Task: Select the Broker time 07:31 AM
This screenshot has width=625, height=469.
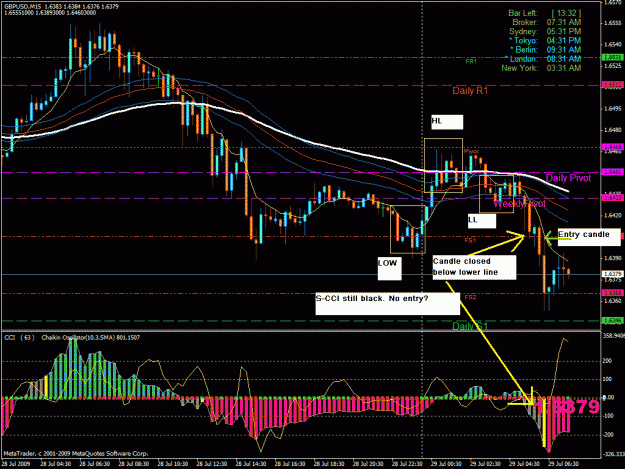Action: 564,22
